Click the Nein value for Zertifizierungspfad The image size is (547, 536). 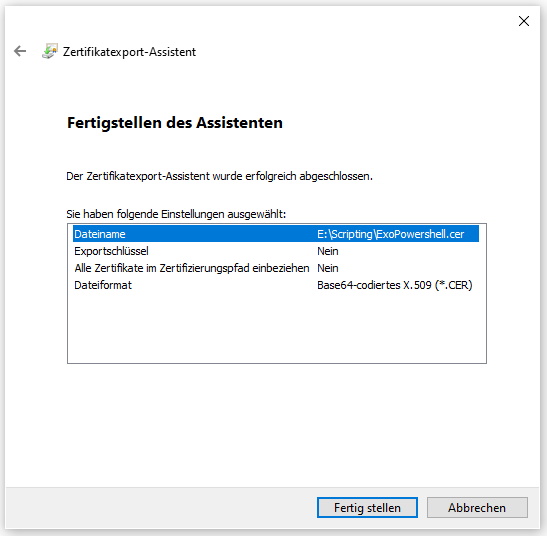[x=328, y=268]
